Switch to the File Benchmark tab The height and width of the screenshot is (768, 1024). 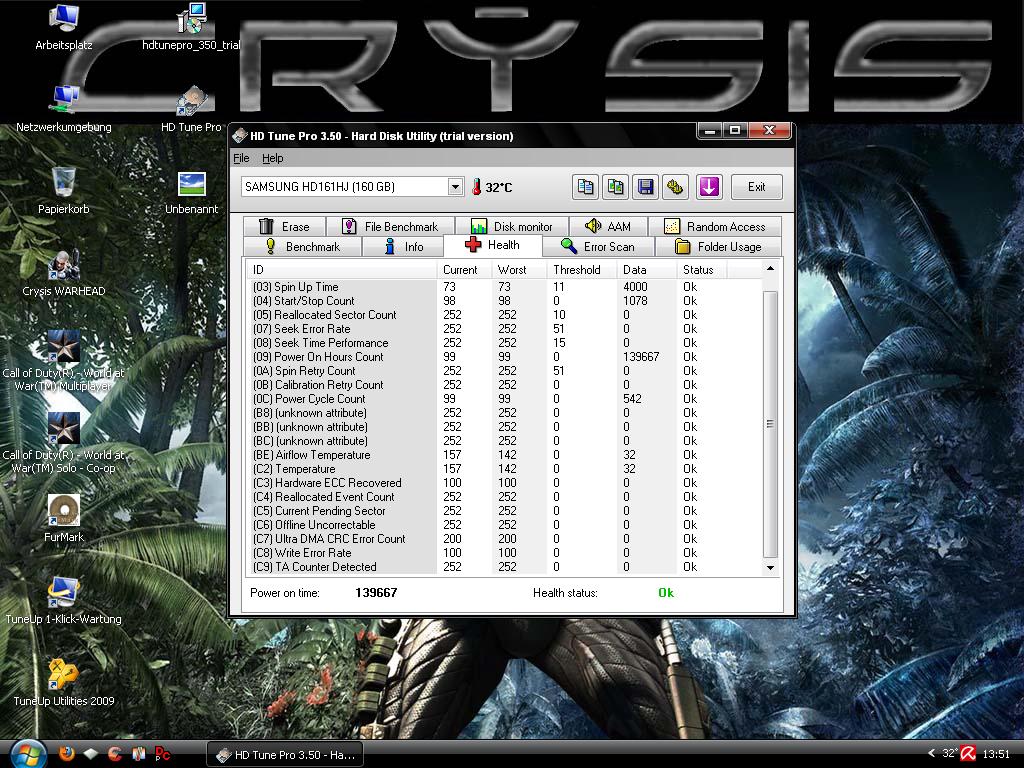pos(390,227)
